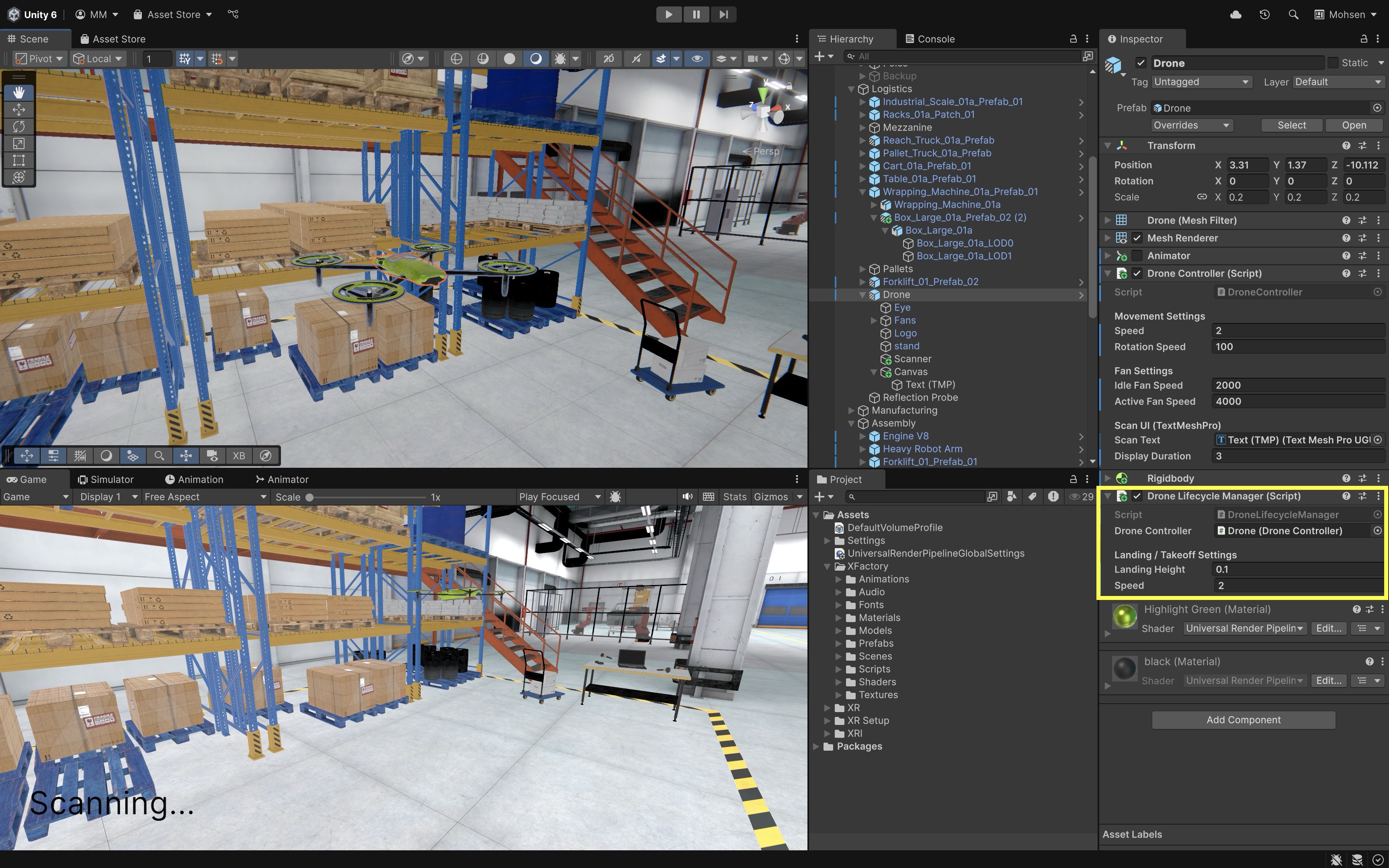Select the Rotate tool in scene tools

coord(18,126)
